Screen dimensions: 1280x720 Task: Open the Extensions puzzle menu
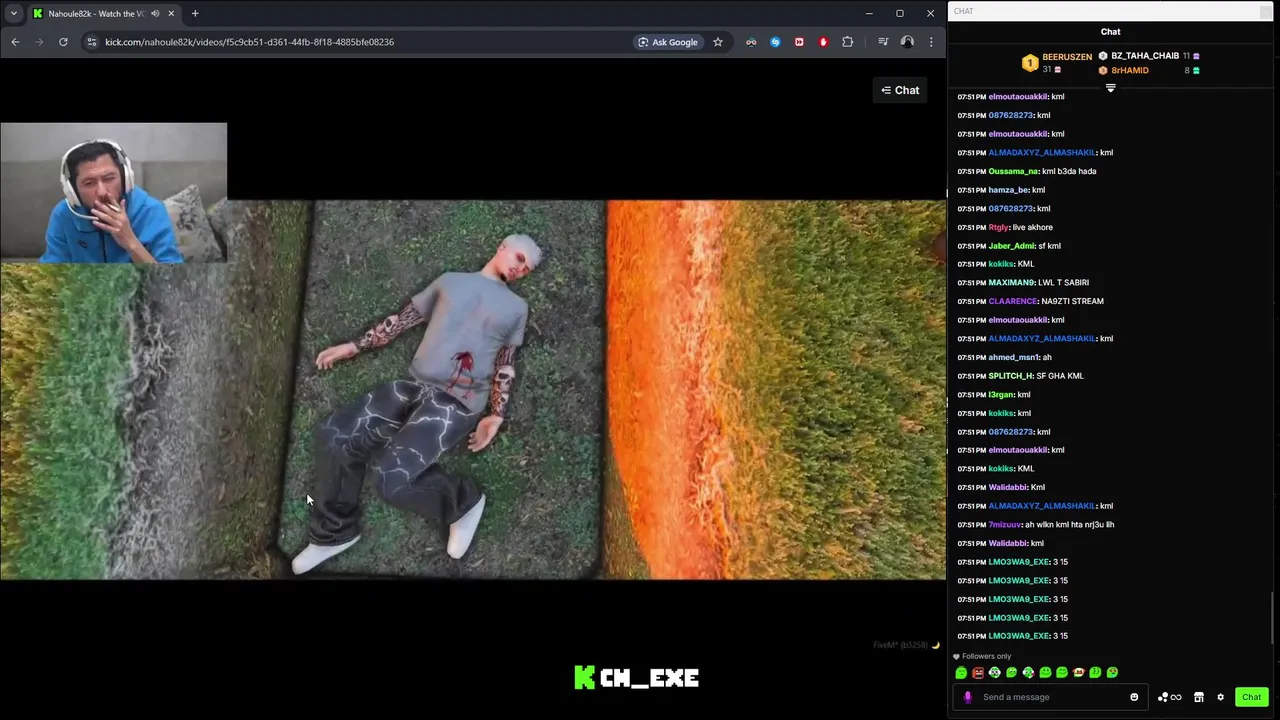[x=848, y=42]
